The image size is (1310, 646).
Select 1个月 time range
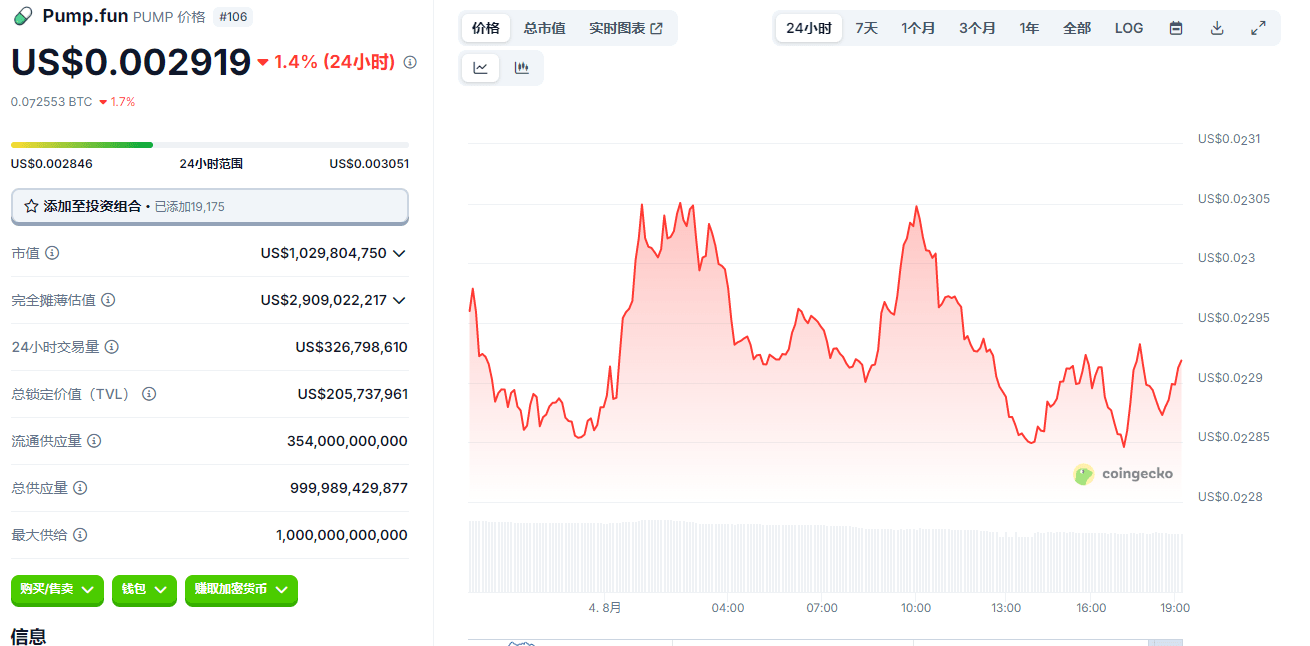point(918,28)
